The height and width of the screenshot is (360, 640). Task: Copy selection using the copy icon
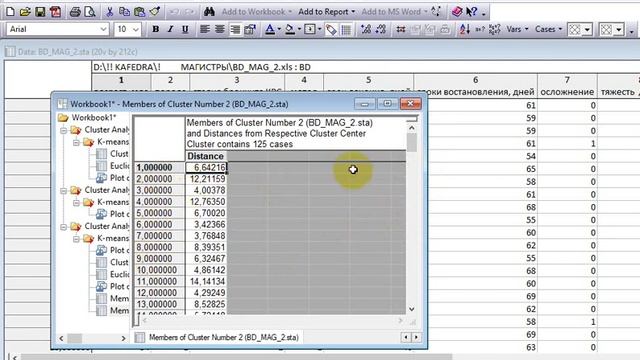tap(124, 12)
